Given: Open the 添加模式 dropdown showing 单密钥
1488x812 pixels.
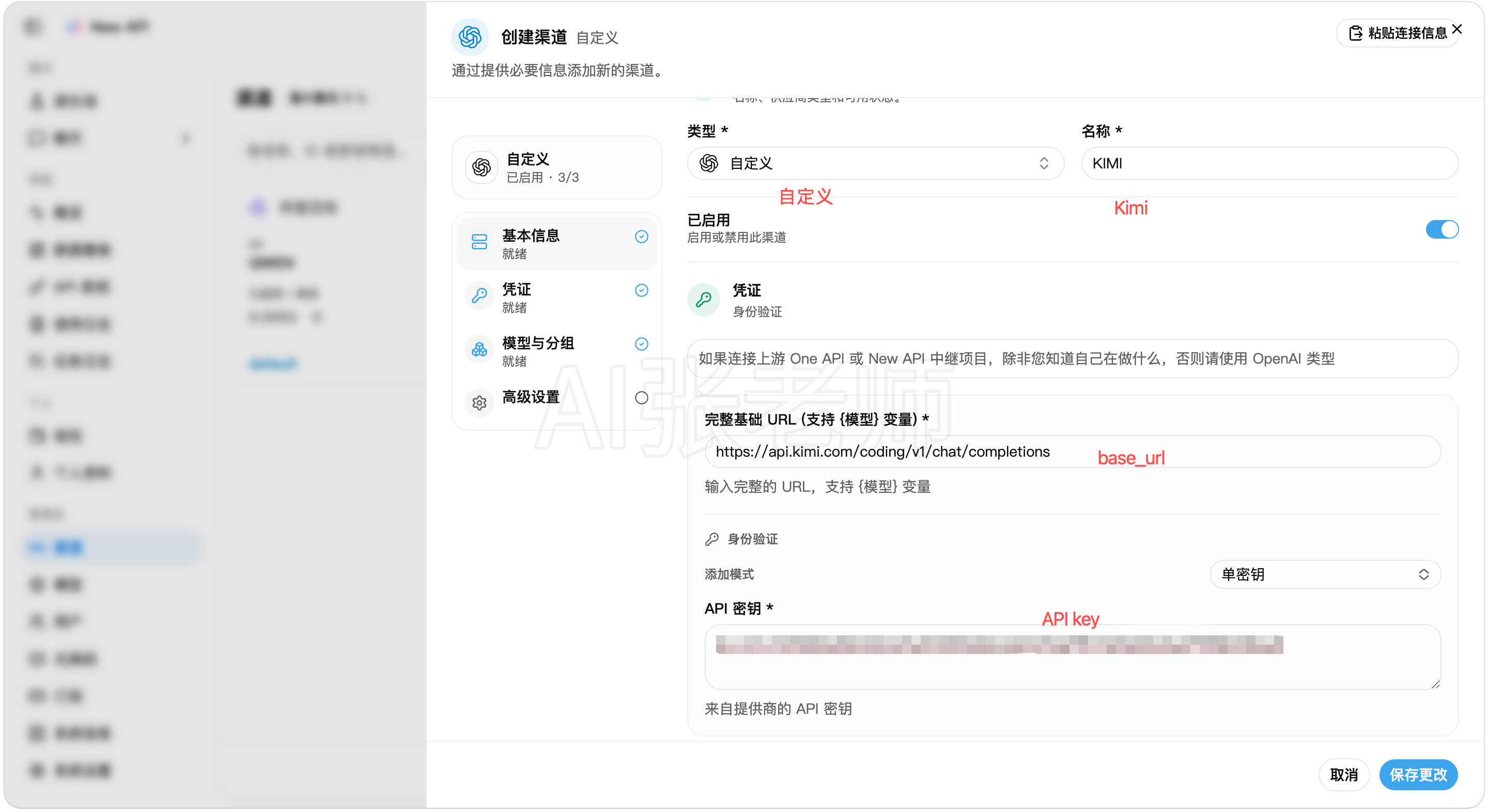Looking at the screenshot, I should [x=1325, y=574].
